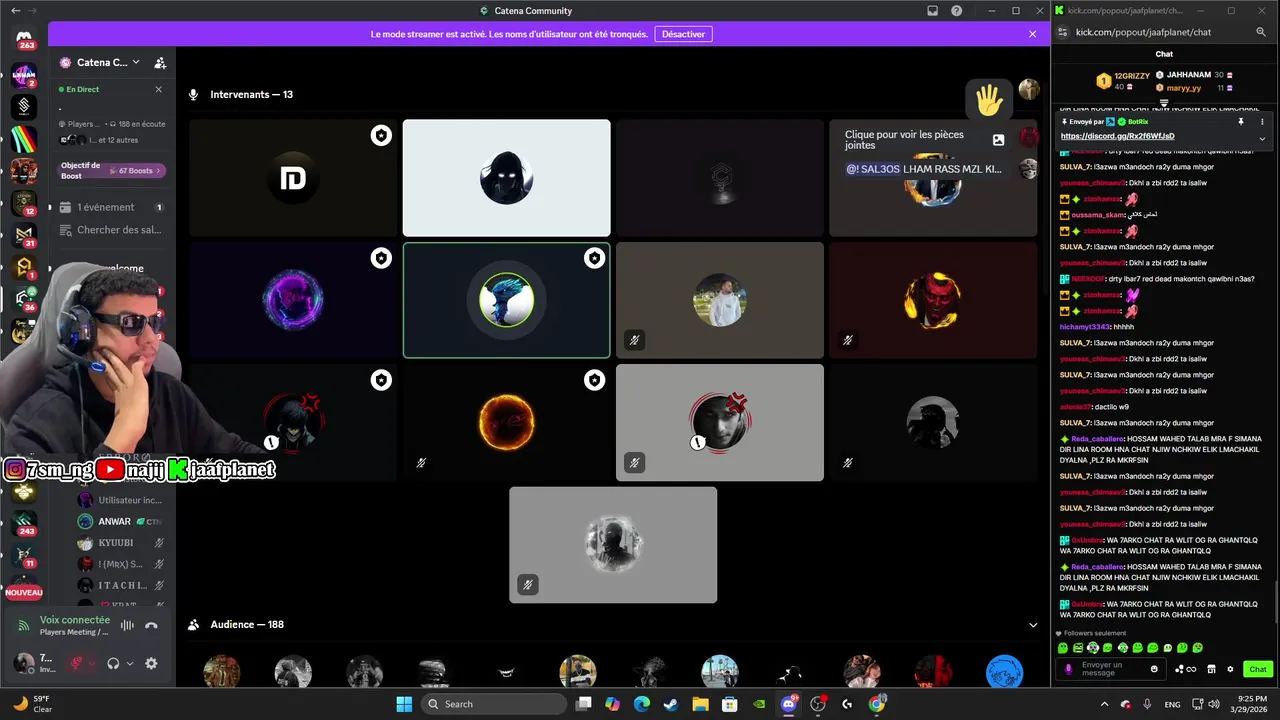Select speaker tile with purple orb avatar
The height and width of the screenshot is (720, 1280).
click(x=293, y=300)
